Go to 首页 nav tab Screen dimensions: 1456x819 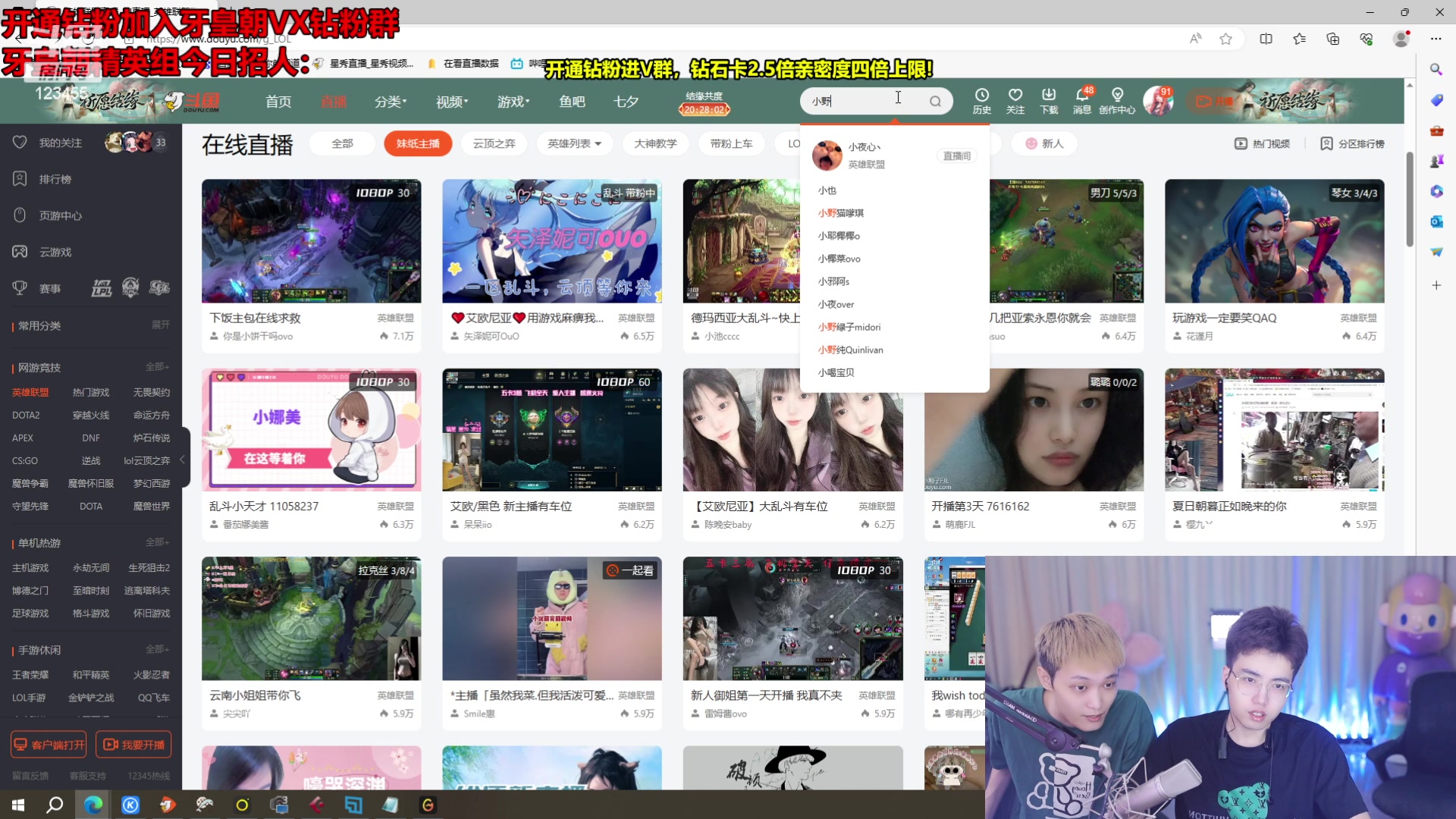point(278,102)
